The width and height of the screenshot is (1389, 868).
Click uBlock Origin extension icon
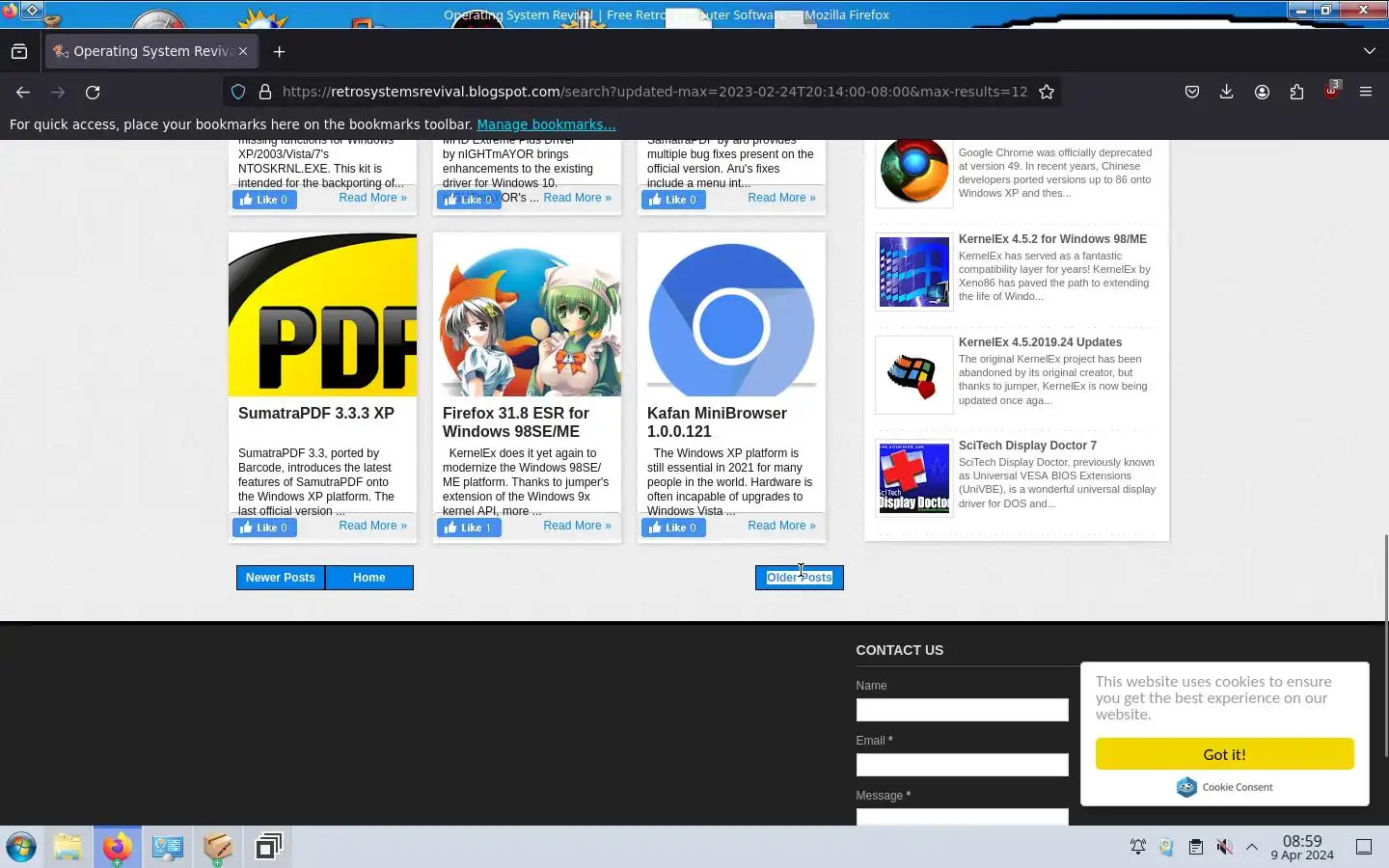coord(1331,92)
